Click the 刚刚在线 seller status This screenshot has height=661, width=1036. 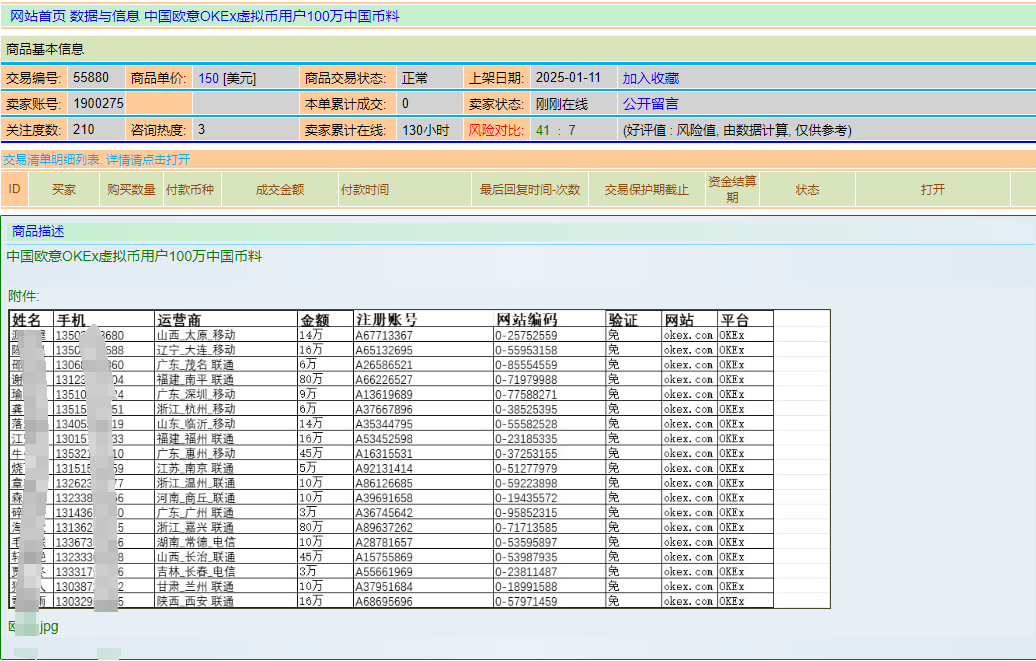[562, 104]
